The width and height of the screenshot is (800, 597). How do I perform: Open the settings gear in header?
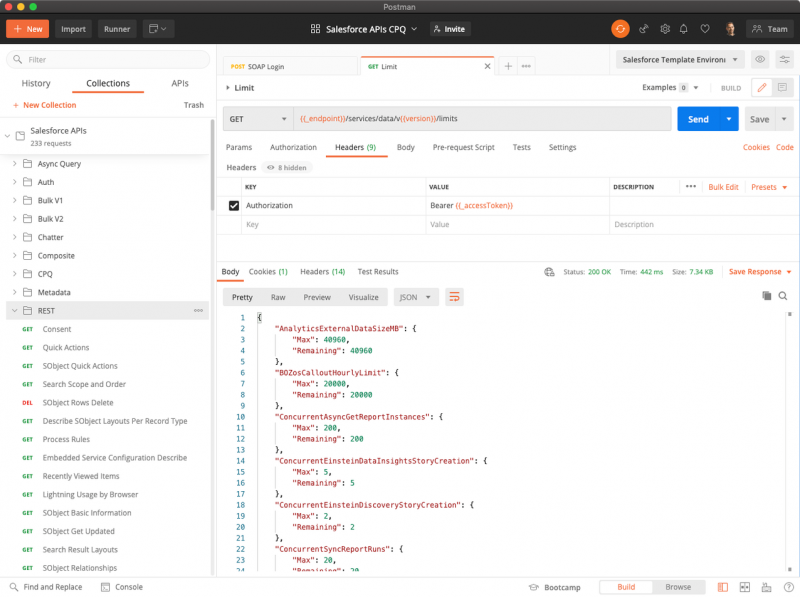pos(665,29)
